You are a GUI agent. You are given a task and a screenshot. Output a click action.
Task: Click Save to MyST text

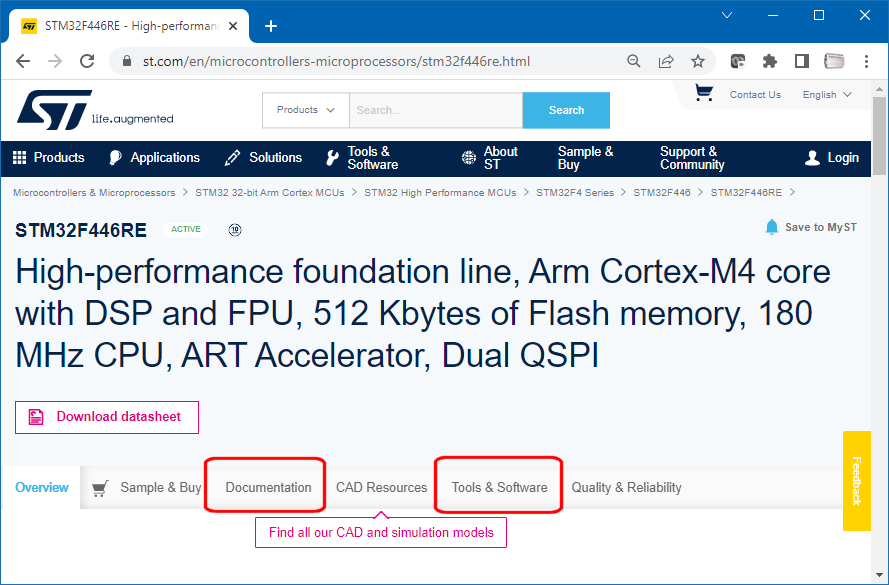tap(821, 227)
